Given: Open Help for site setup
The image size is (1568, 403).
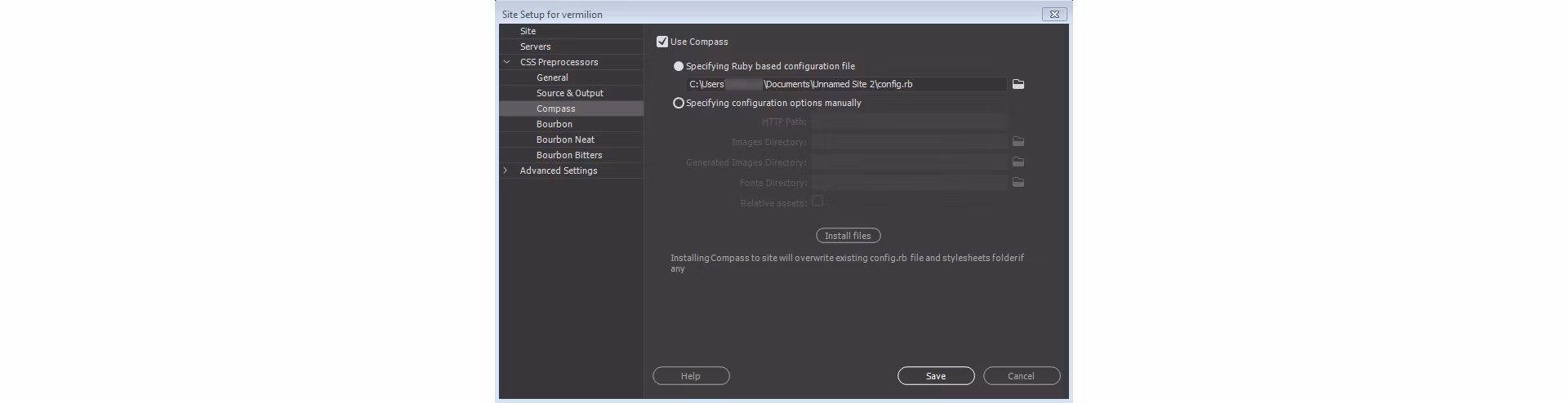Looking at the screenshot, I should [691, 376].
